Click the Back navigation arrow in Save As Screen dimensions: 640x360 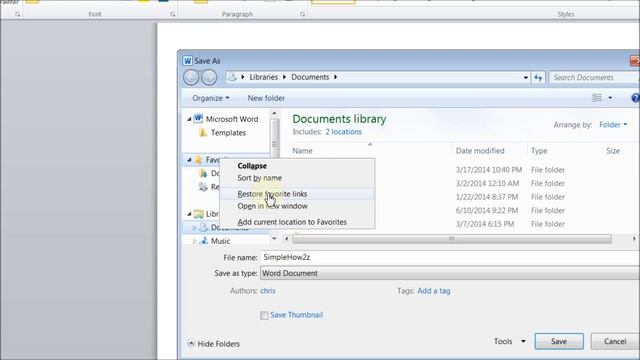[x=191, y=78]
